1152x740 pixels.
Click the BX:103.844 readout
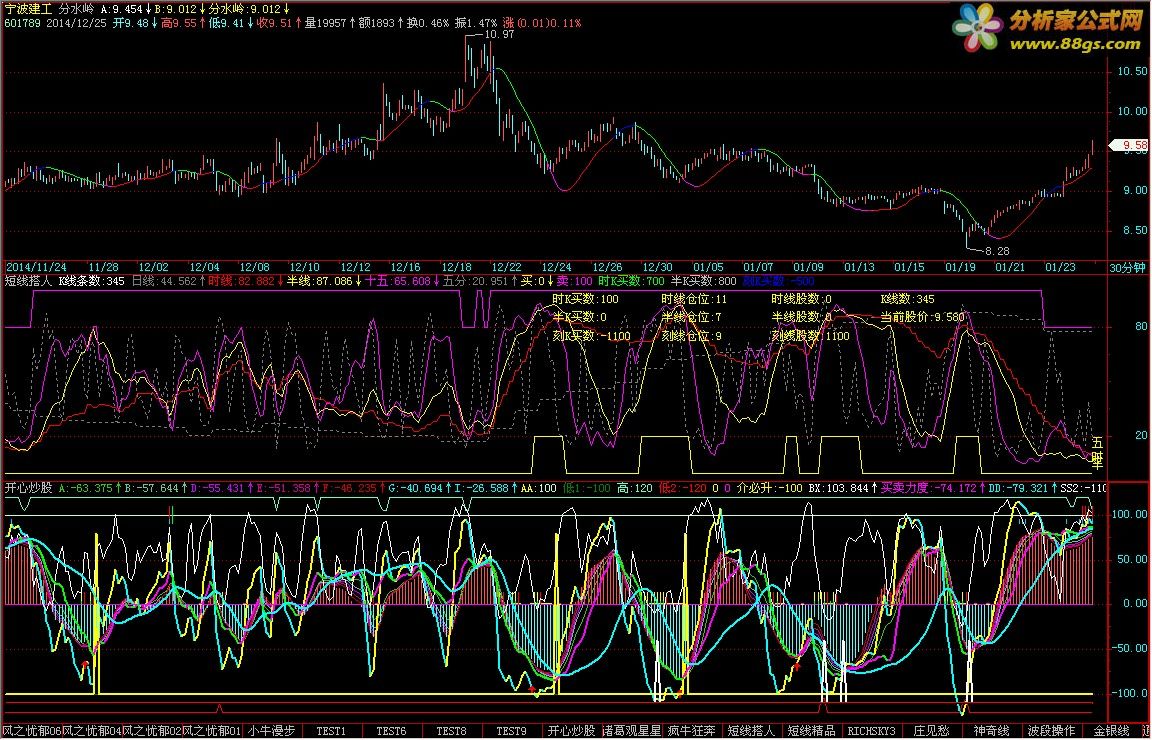click(x=838, y=488)
